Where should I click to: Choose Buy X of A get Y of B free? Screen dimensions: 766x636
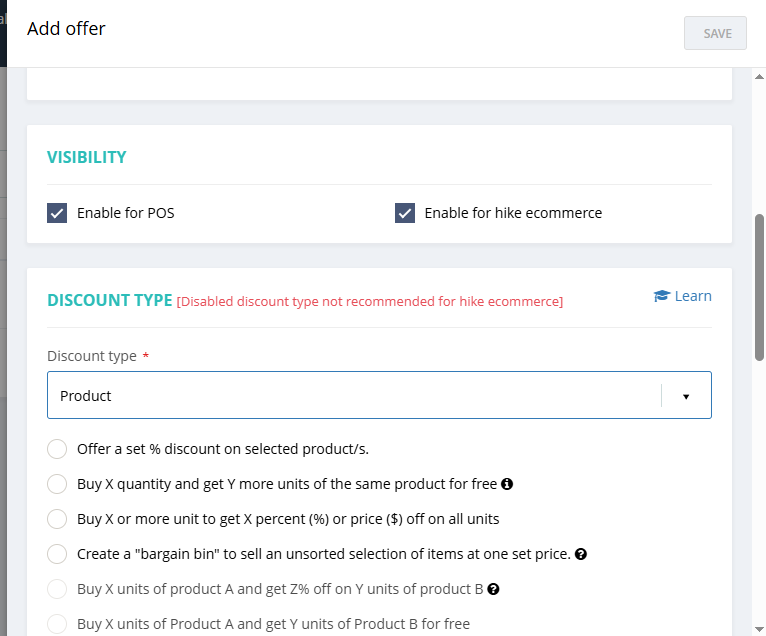point(57,624)
